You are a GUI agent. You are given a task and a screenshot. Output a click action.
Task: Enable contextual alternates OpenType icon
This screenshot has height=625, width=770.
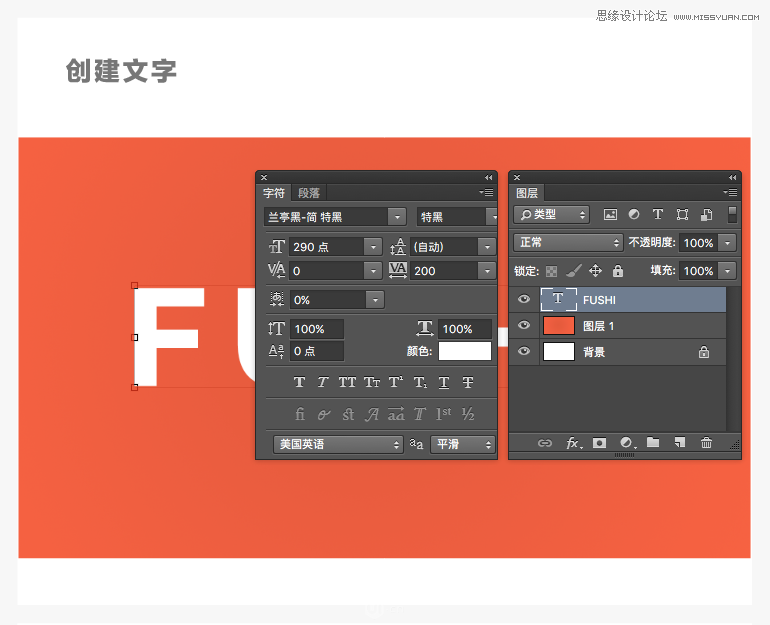[324, 415]
